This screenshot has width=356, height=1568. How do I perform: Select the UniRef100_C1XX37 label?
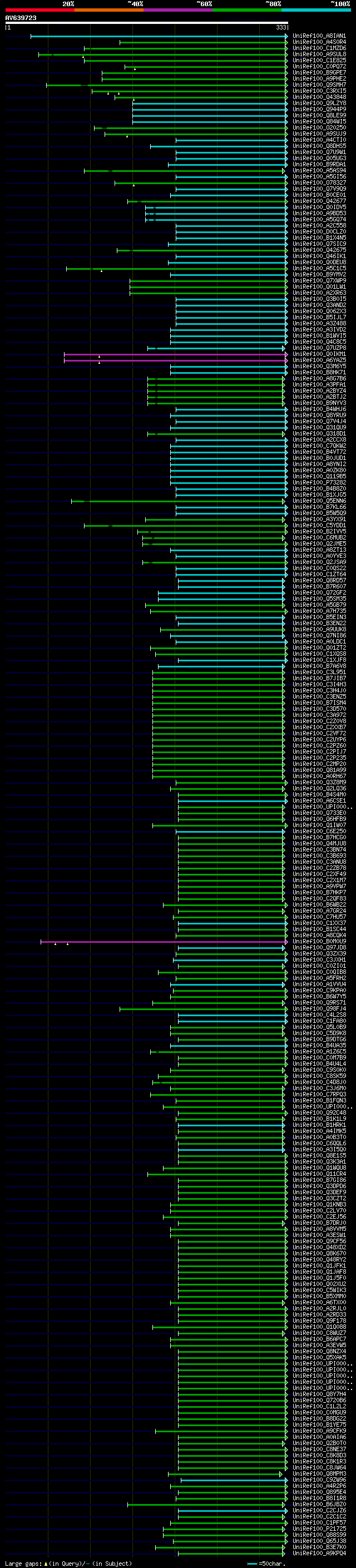319,923
